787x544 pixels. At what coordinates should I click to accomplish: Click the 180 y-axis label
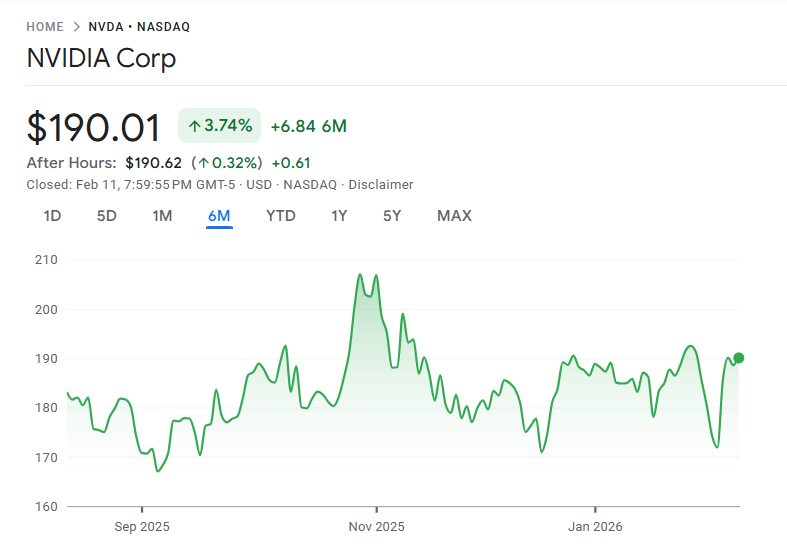46,407
